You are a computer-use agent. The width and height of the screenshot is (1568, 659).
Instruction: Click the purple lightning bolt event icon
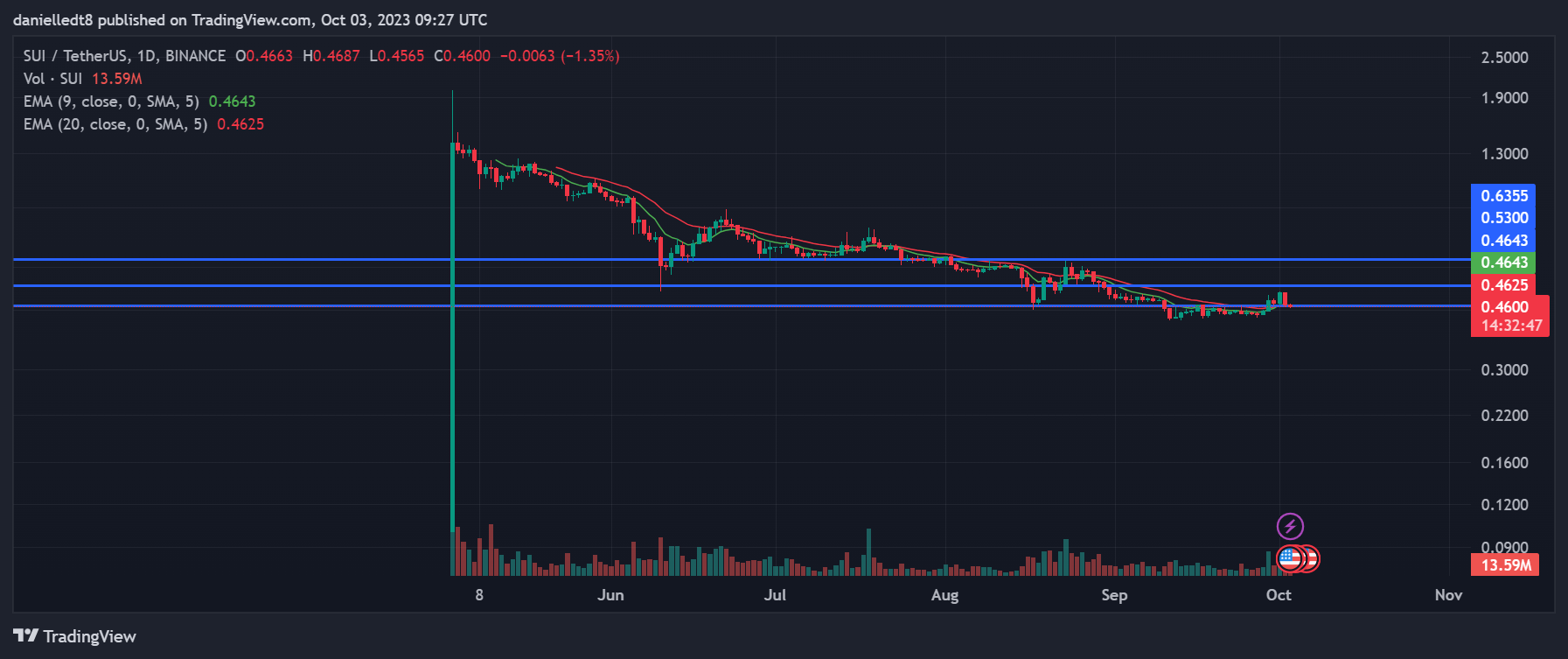coord(1290,526)
